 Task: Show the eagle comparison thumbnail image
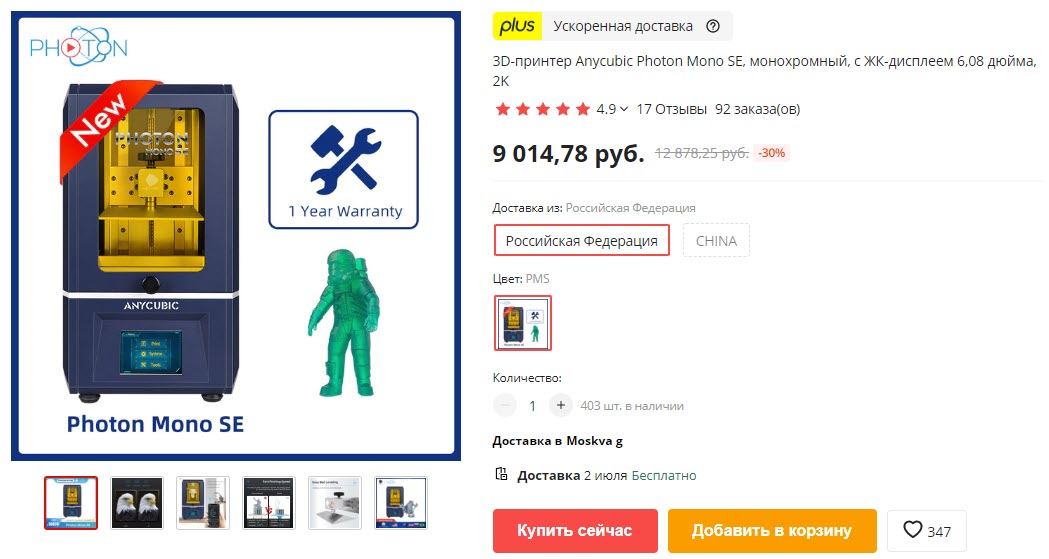tap(136, 503)
